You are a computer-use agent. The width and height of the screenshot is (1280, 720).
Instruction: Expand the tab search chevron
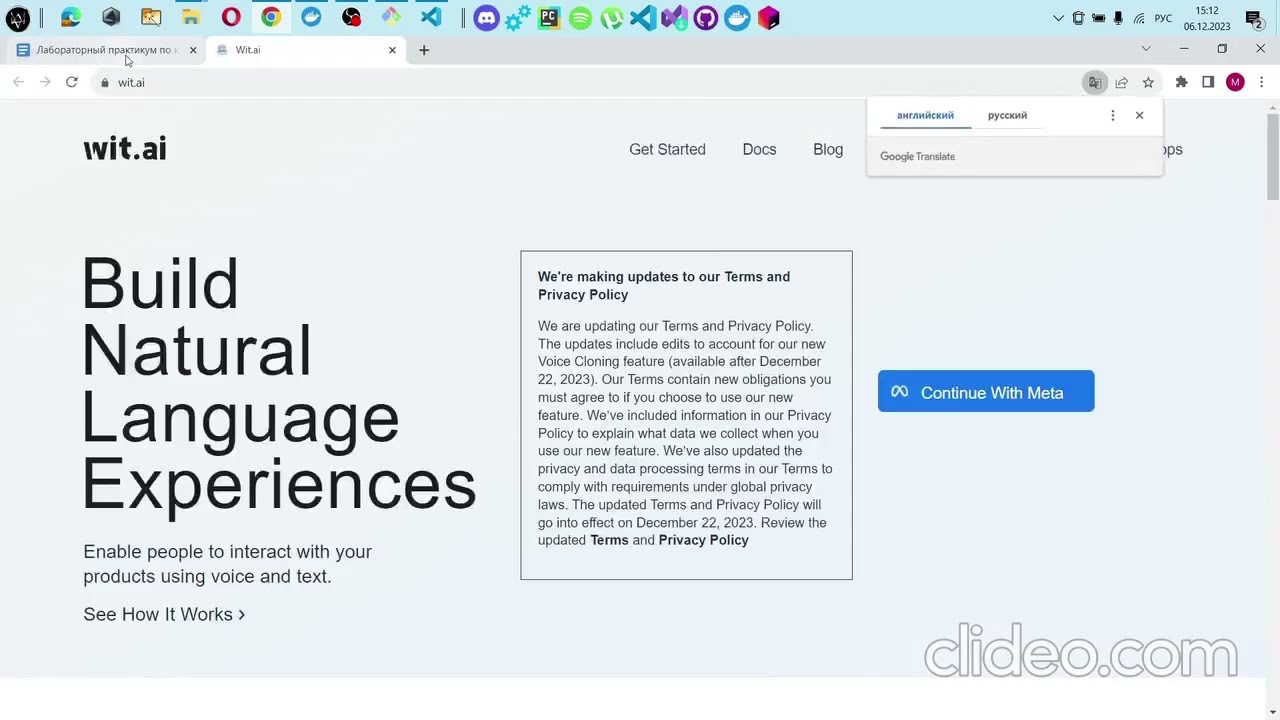[1146, 48]
